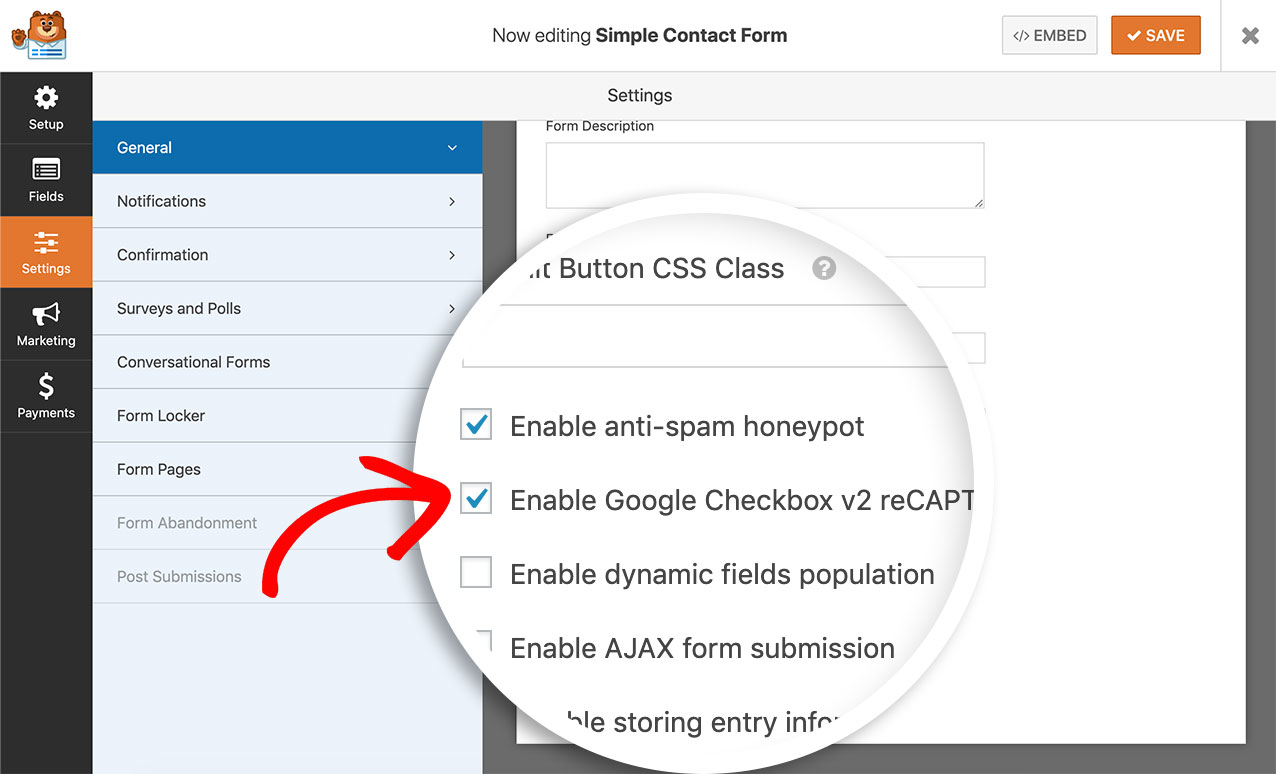Viewport: 1276px width, 774px height.
Task: Open the EMBED dialog
Action: coord(1049,35)
